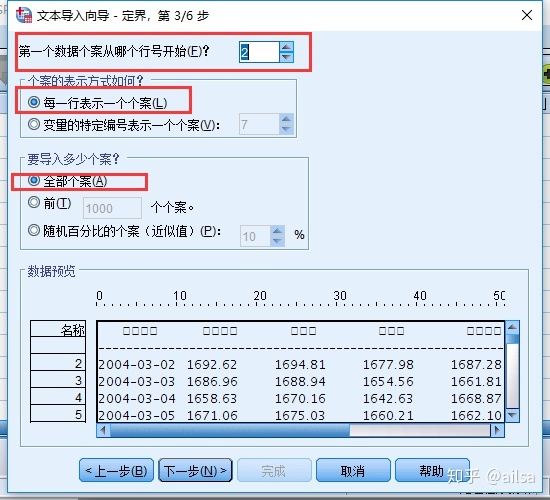Click ruler mark 30 above preview

340,296
